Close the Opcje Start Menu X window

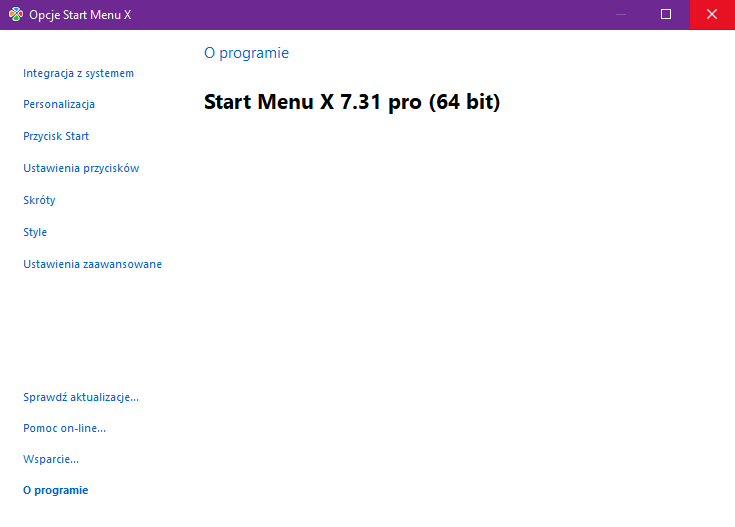tap(712, 15)
